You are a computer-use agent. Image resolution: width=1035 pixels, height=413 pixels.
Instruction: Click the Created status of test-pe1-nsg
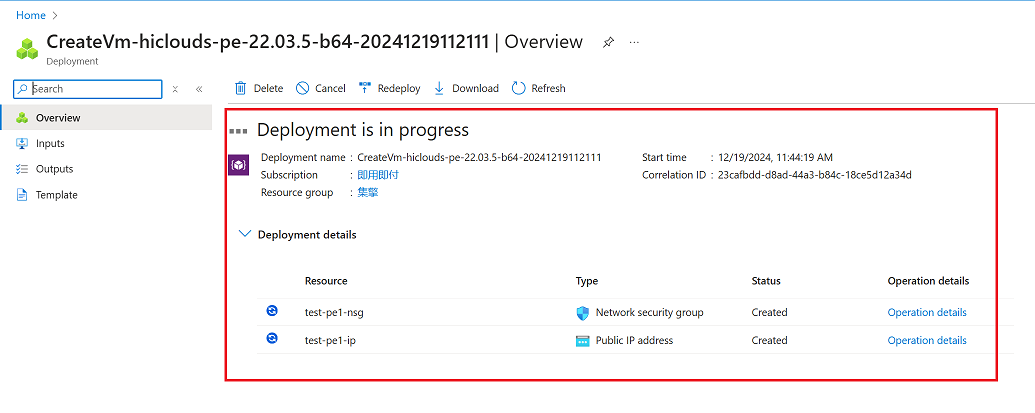click(769, 313)
